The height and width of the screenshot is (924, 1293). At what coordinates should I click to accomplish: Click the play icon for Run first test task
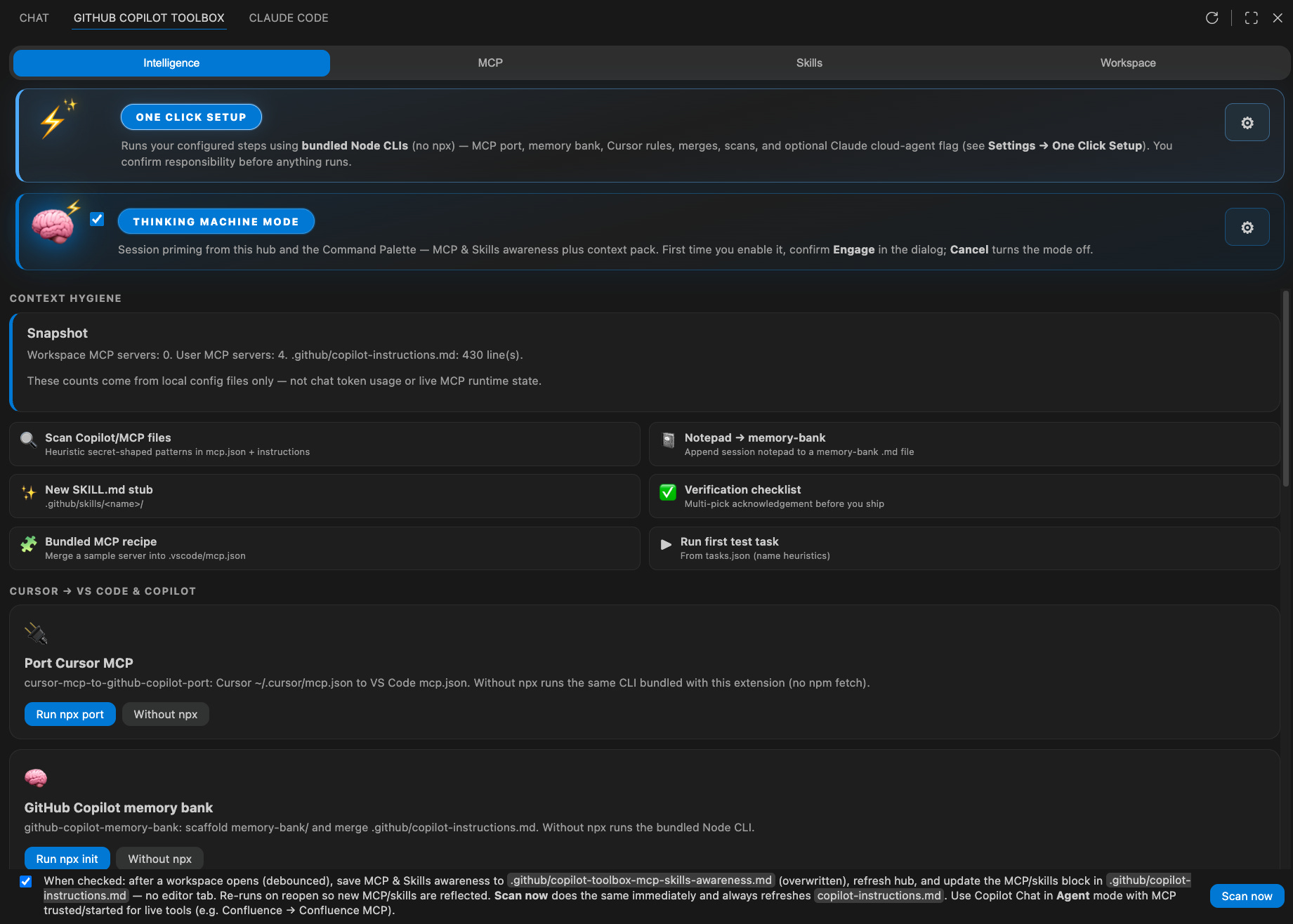pyautogui.click(x=666, y=545)
